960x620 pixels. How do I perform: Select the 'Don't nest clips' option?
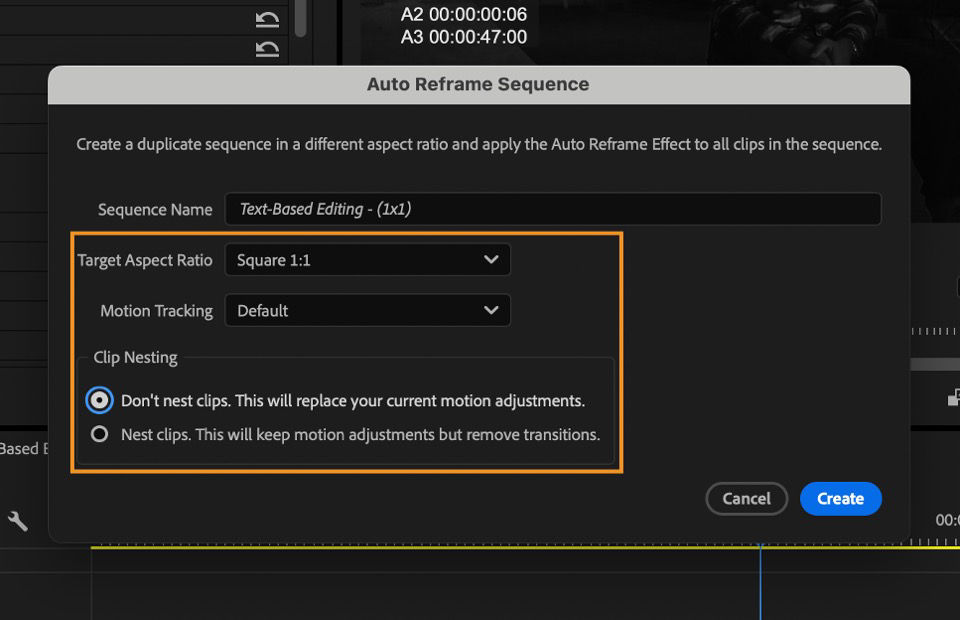click(x=97, y=399)
